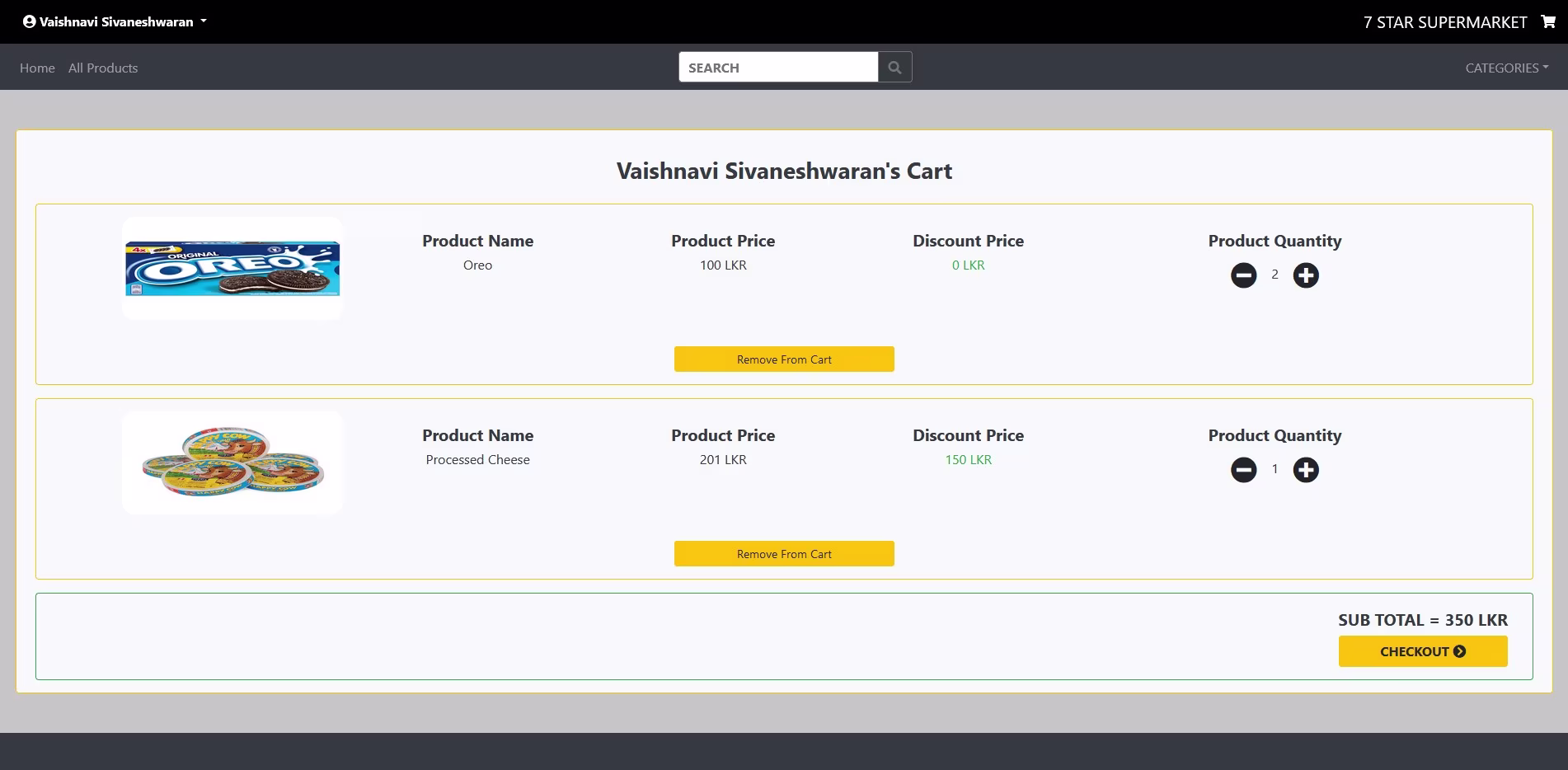Decrease Processed Cheese quantity with minus
Viewport: 1568px width, 770px height.
(1243, 470)
